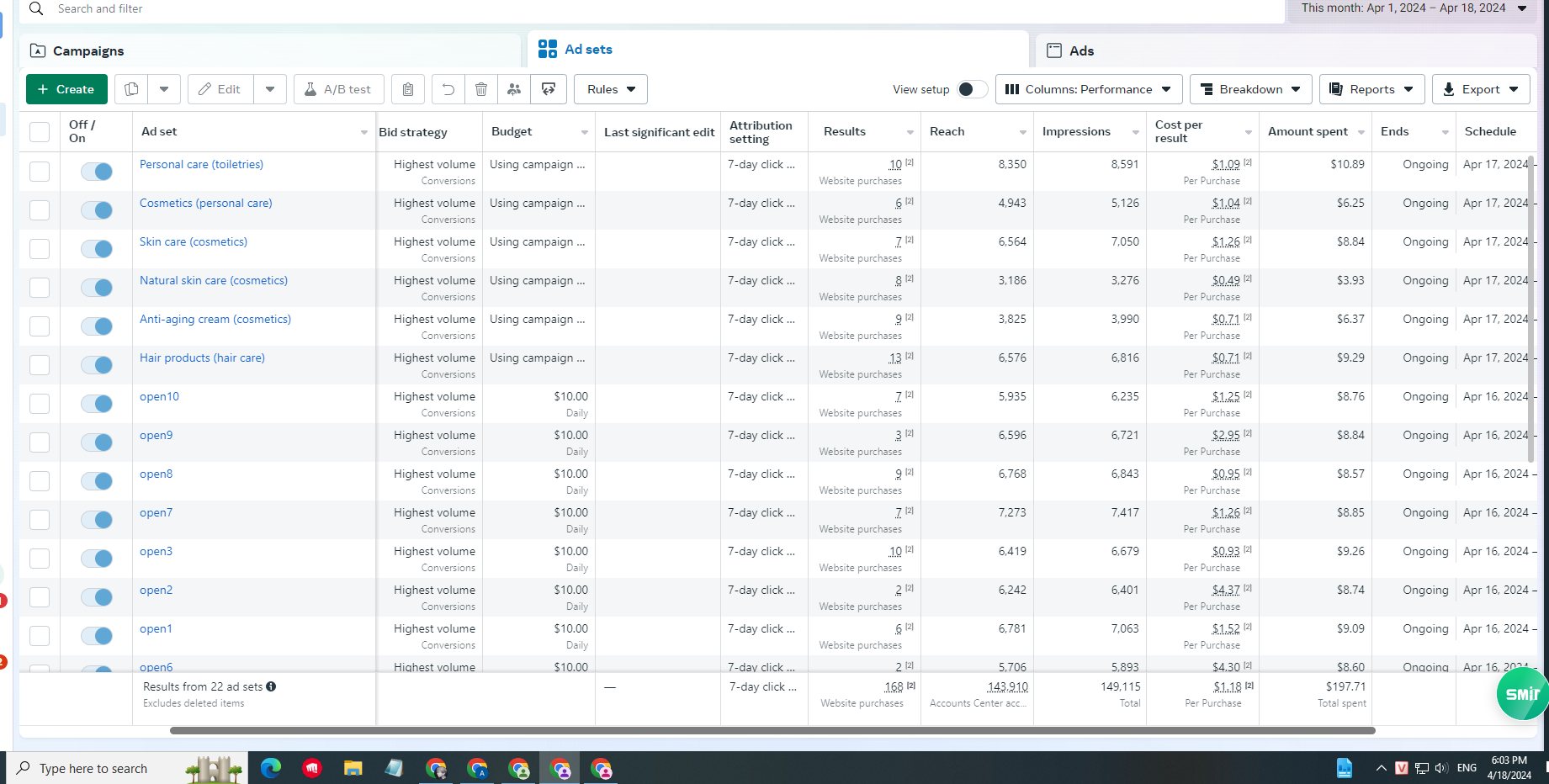1549x784 pixels.
Task: Click the audience people icon
Action: 514,89
